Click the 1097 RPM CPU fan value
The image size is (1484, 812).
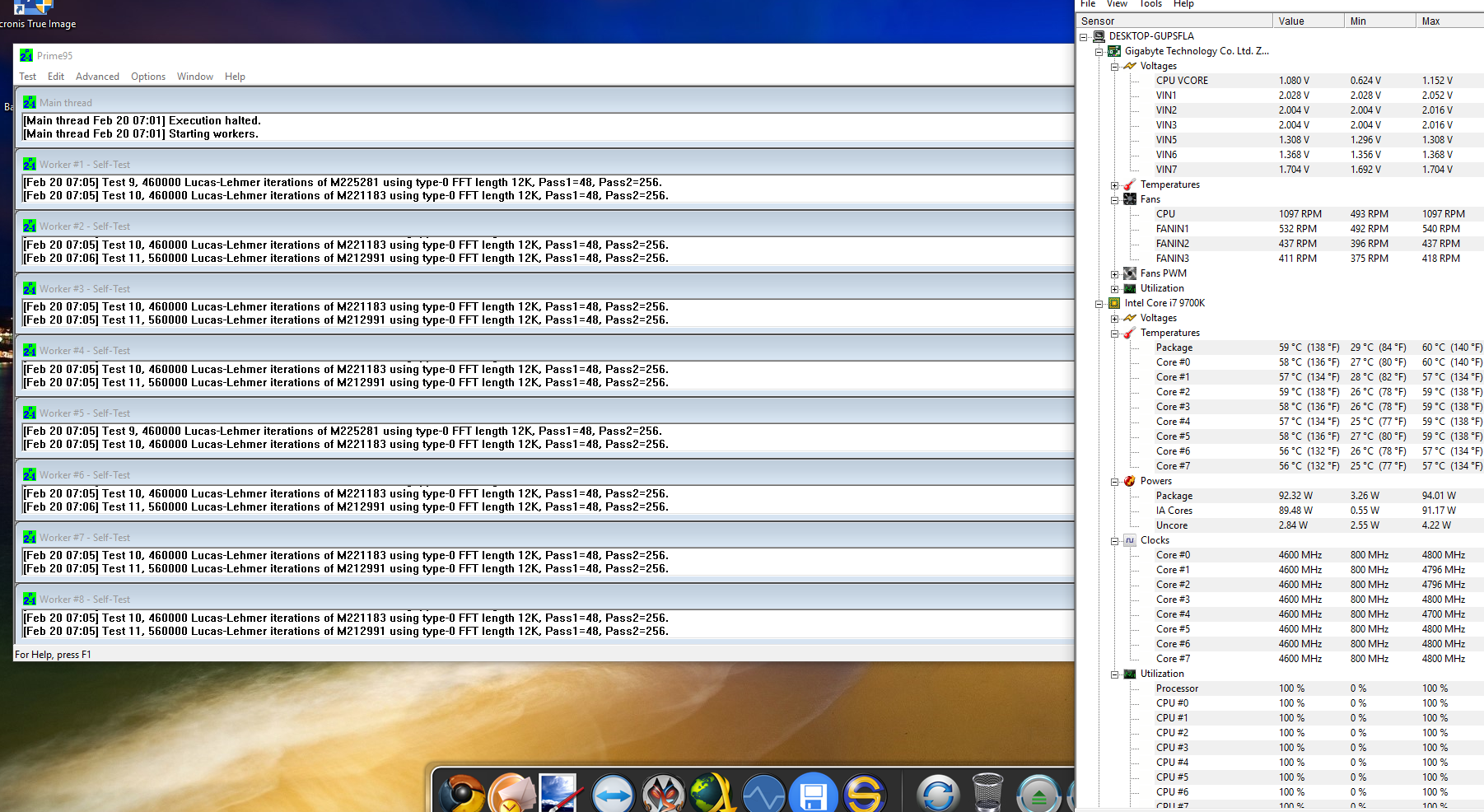pyautogui.click(x=1300, y=214)
